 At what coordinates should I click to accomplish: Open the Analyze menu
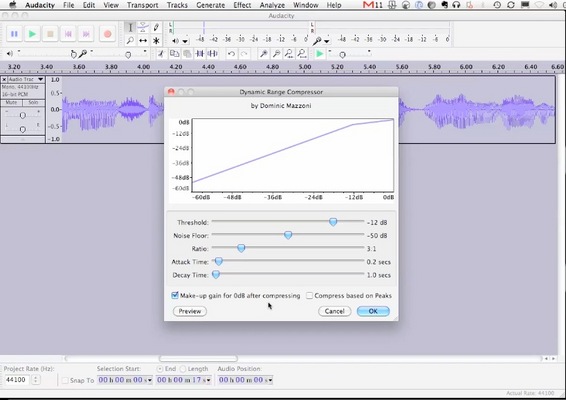272,5
